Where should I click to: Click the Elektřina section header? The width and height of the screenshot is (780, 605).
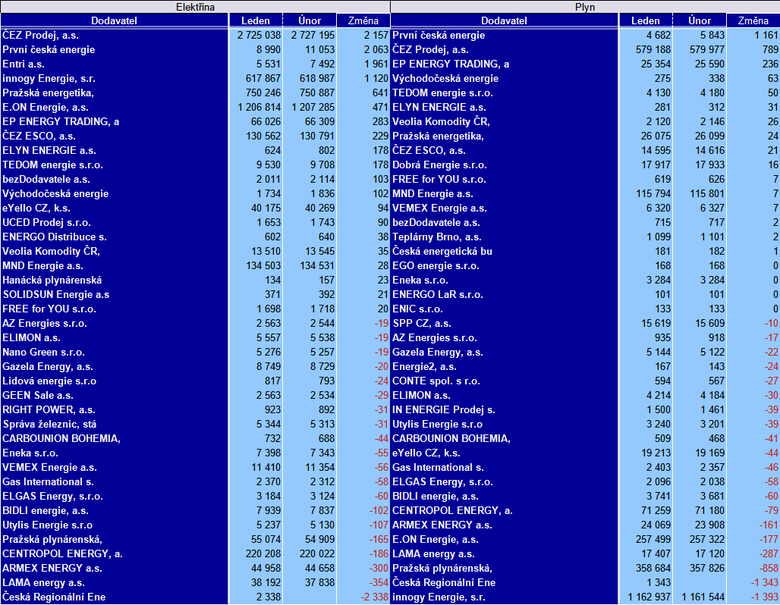[x=195, y=7]
